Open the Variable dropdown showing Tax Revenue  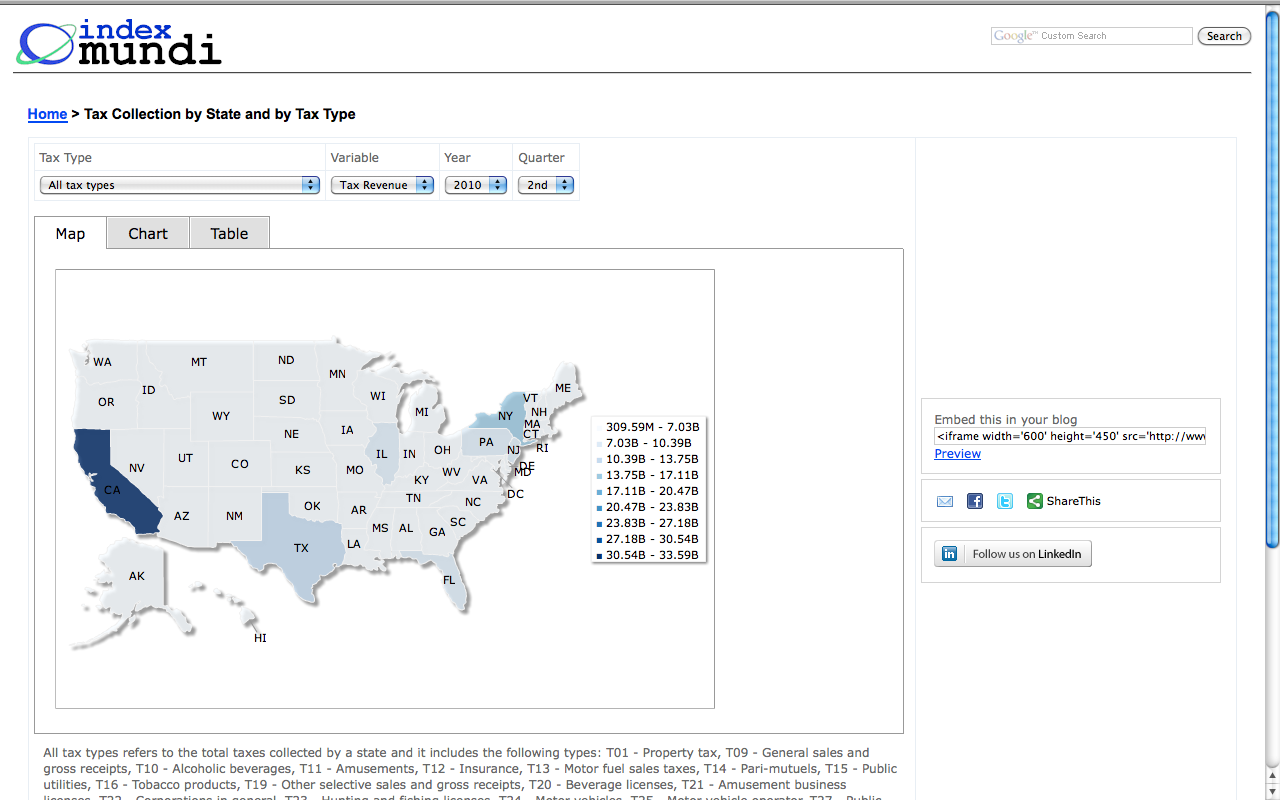pyautogui.click(x=382, y=185)
